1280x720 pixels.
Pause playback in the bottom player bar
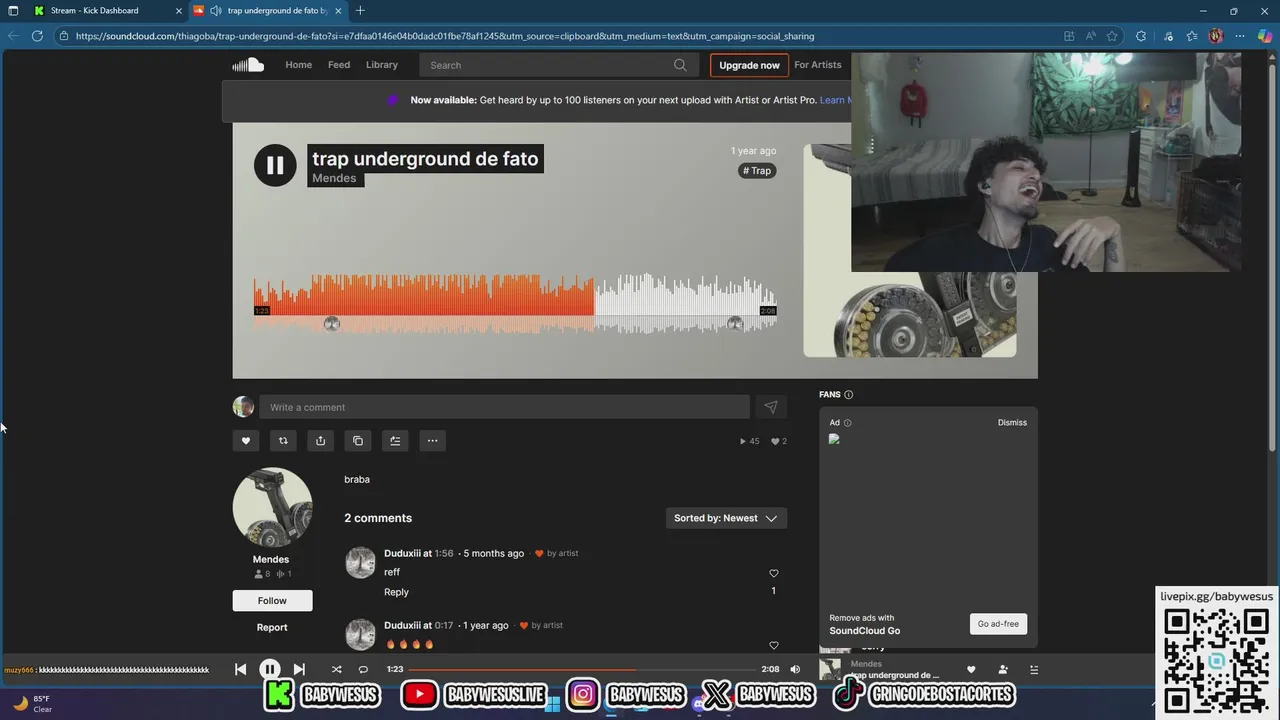(x=269, y=669)
